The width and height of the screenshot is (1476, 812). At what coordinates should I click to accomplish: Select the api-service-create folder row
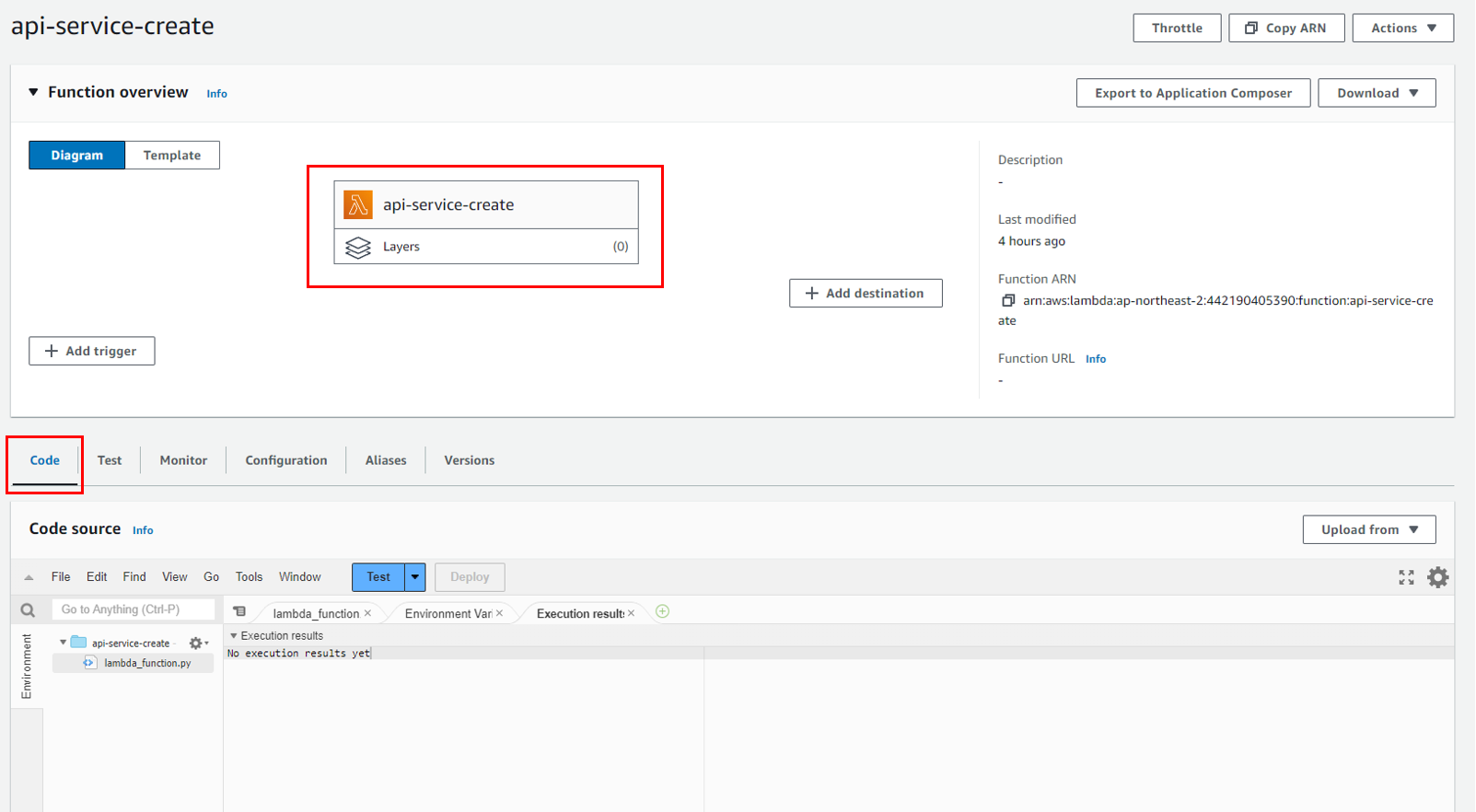tap(134, 643)
